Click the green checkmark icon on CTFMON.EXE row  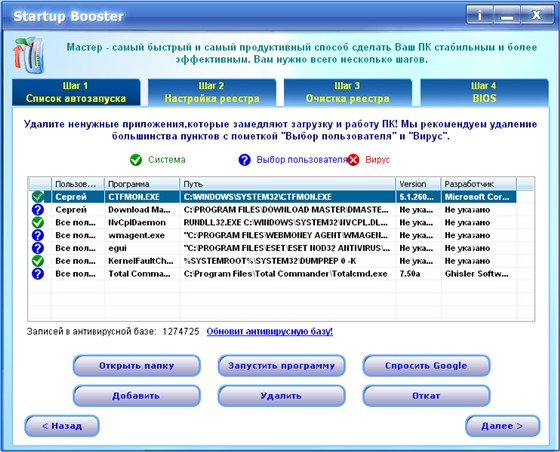tap(38, 197)
